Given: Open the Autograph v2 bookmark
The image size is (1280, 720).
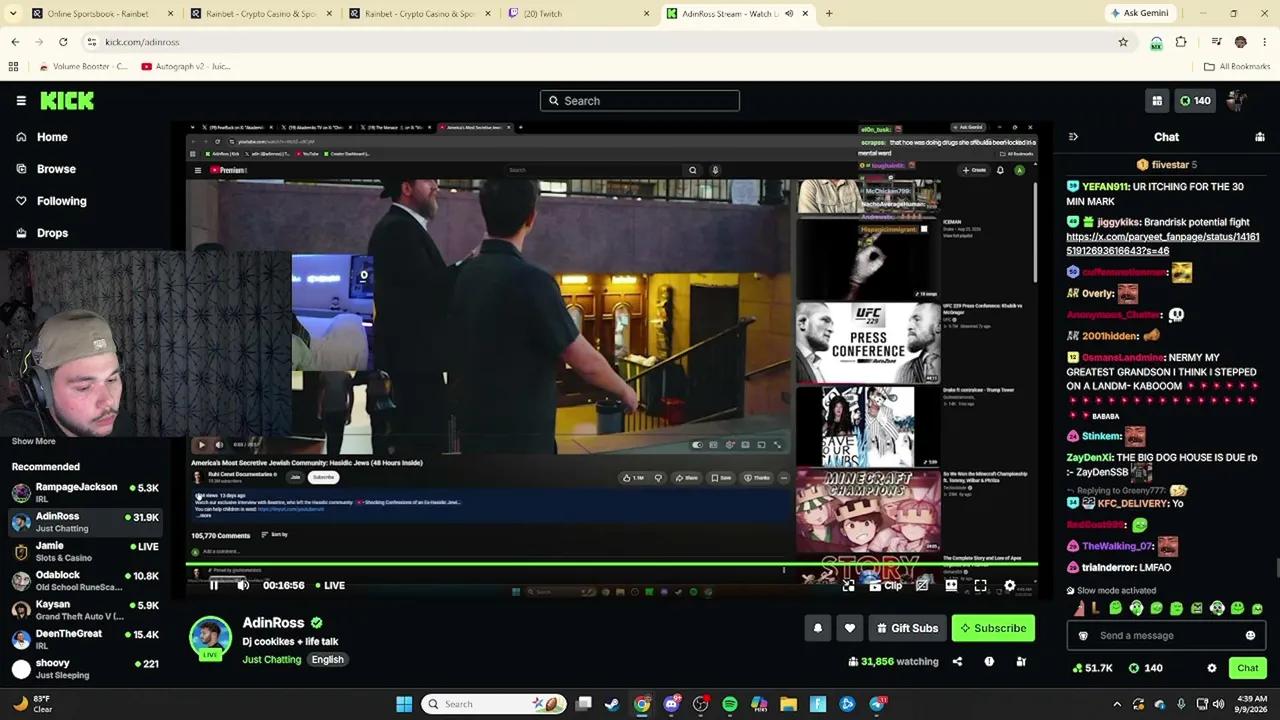Looking at the screenshot, I should coord(186,66).
